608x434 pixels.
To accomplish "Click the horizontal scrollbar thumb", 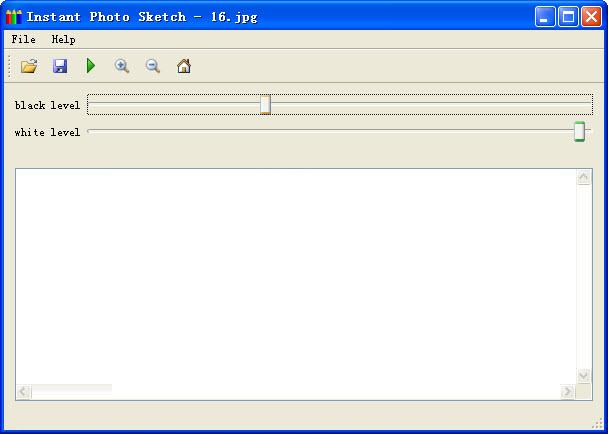I will pos(72,391).
